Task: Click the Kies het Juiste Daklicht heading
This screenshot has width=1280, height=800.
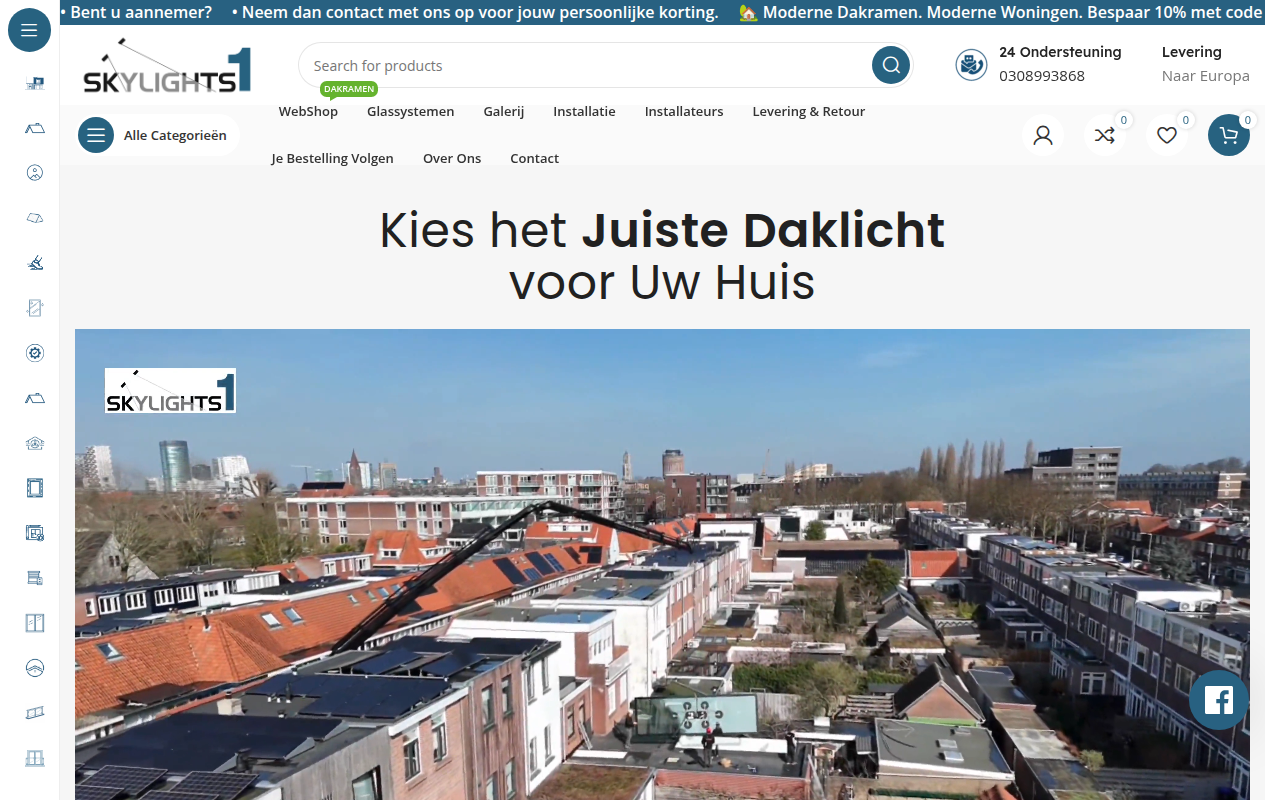Action: pyautogui.click(x=662, y=256)
